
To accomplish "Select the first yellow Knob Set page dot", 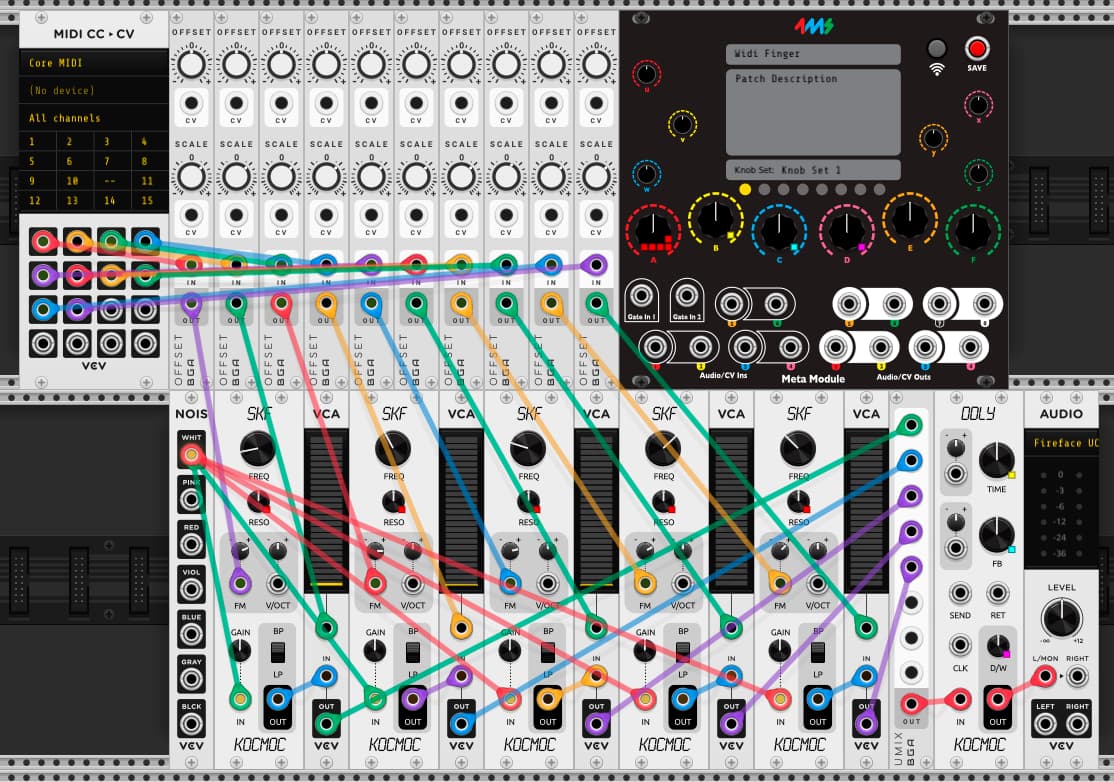I will 745,190.
